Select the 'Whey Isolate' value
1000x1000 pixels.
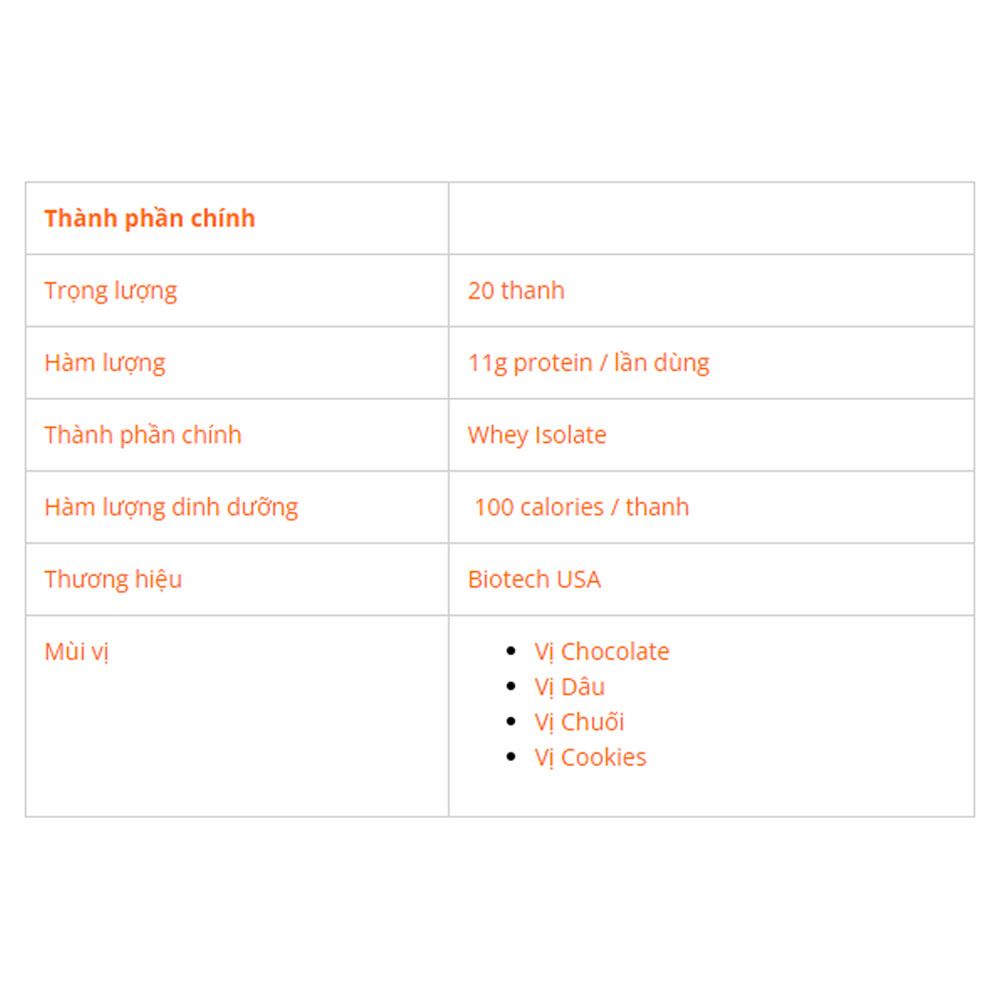click(536, 435)
